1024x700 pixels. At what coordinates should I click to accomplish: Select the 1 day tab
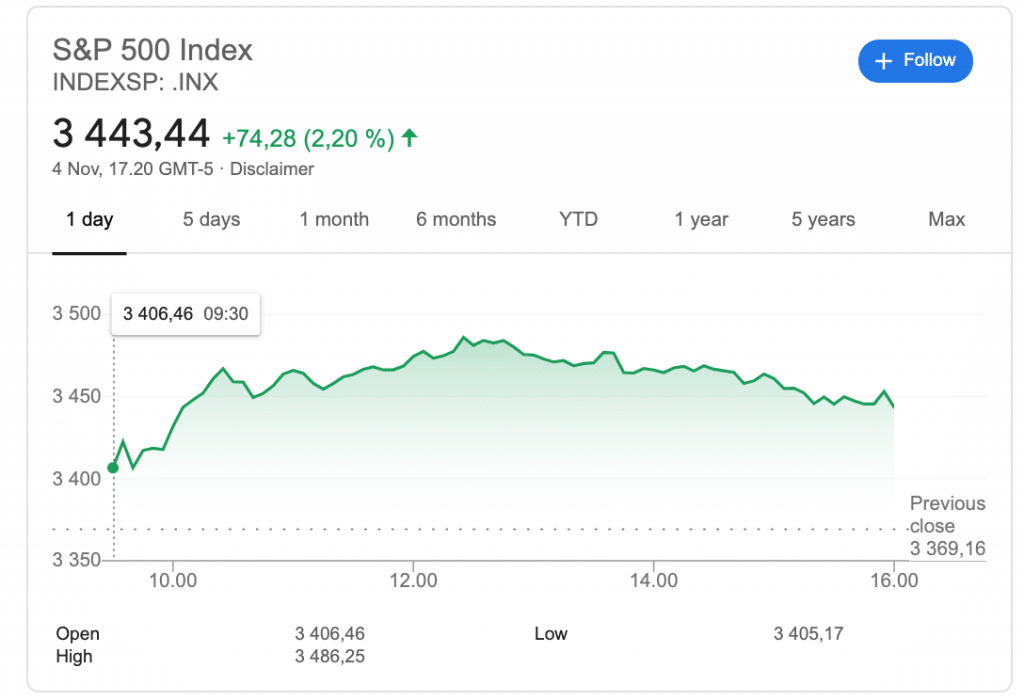point(90,220)
